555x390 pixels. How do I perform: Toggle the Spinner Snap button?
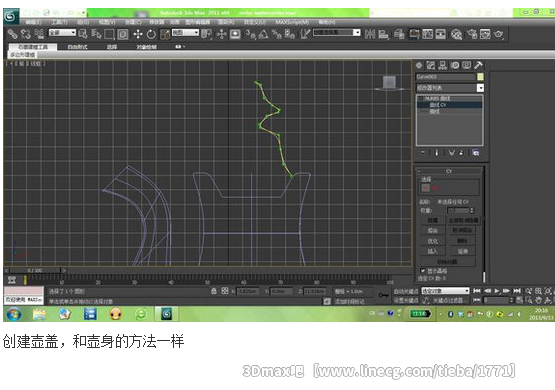click(x=290, y=34)
